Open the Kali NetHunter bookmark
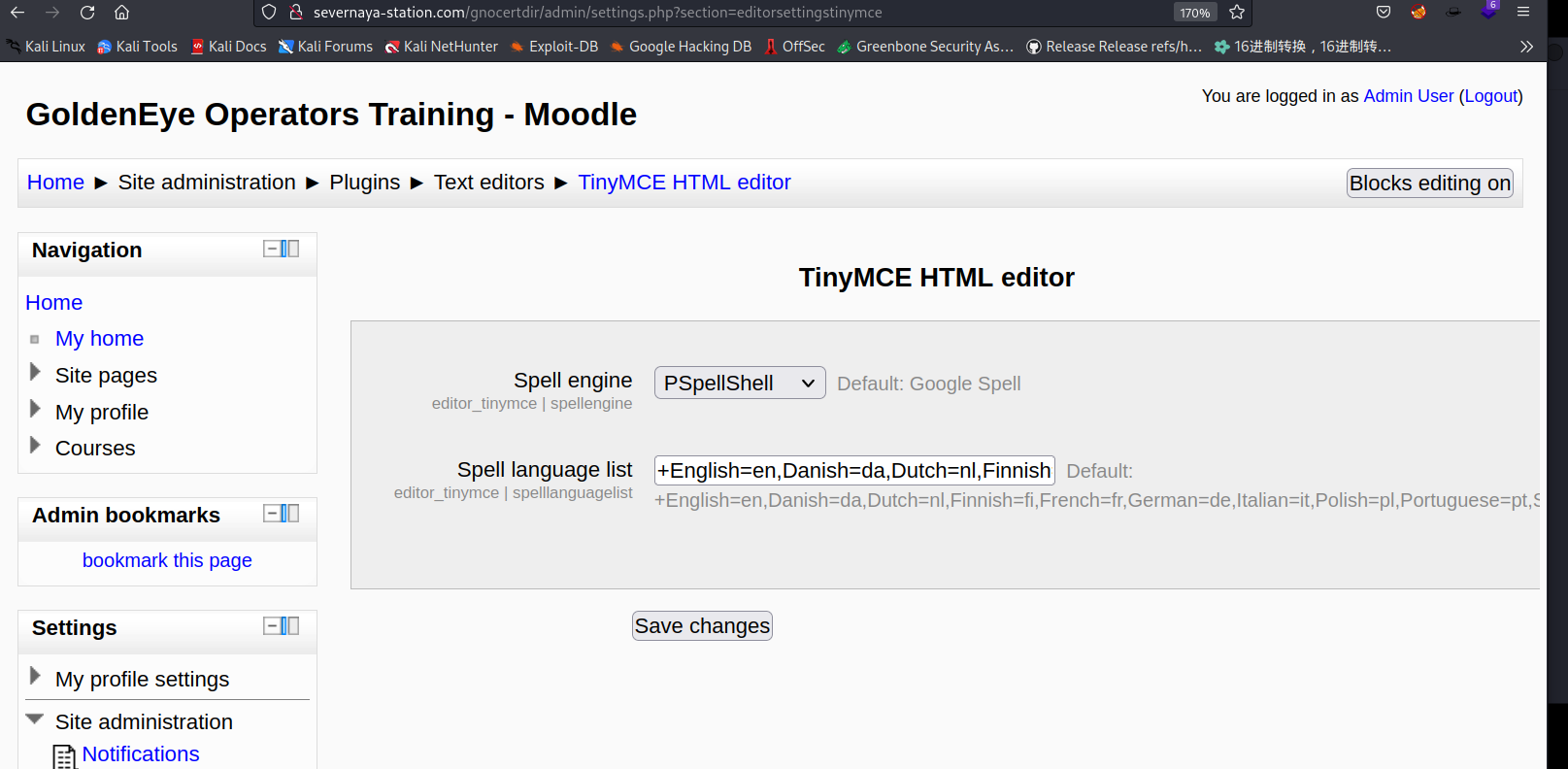The width and height of the screenshot is (1568, 769). point(442,47)
